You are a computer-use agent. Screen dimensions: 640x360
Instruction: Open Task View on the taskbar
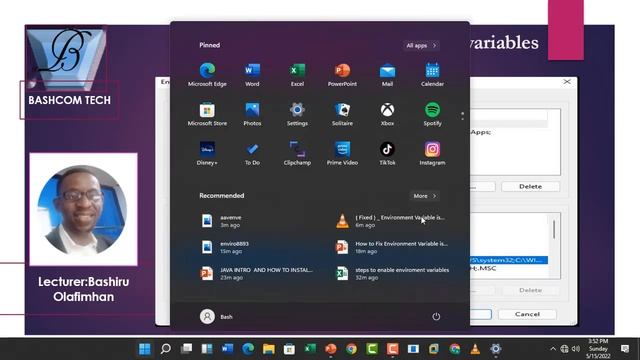(x=187, y=349)
